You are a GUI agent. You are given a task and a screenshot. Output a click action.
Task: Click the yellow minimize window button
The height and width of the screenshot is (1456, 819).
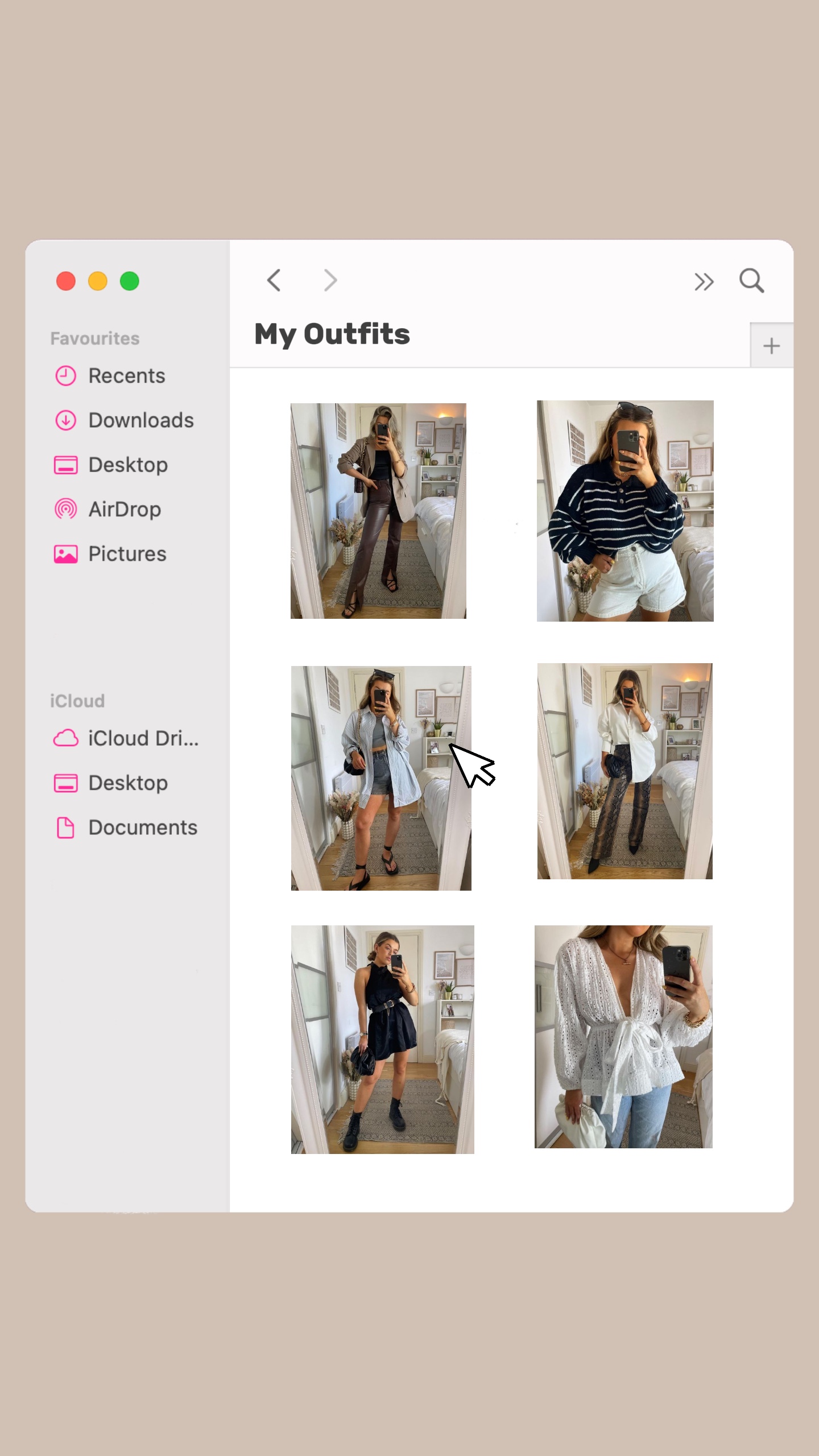click(98, 282)
